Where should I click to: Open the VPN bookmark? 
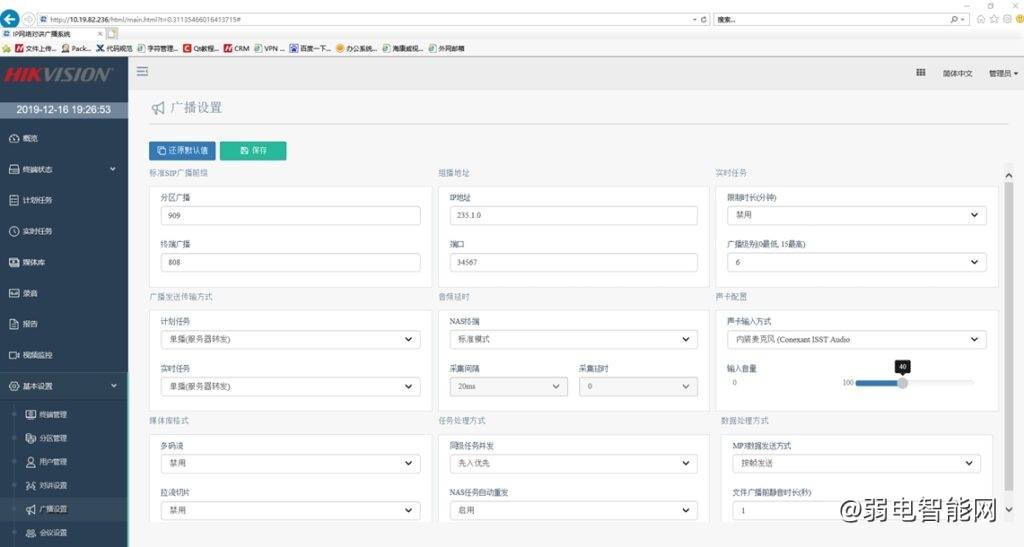pyautogui.click(x=269, y=48)
